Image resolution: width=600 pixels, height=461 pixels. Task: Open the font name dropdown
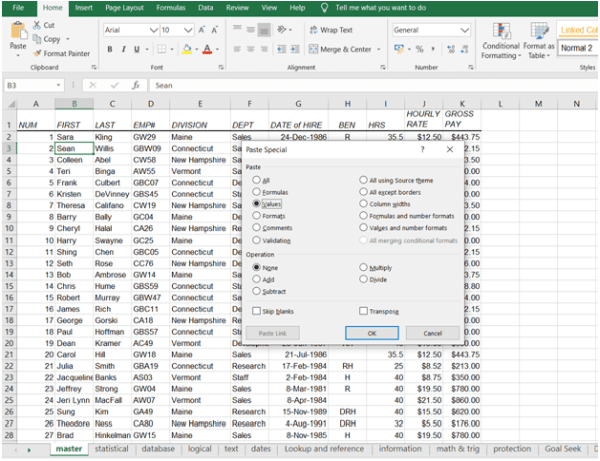click(151, 30)
